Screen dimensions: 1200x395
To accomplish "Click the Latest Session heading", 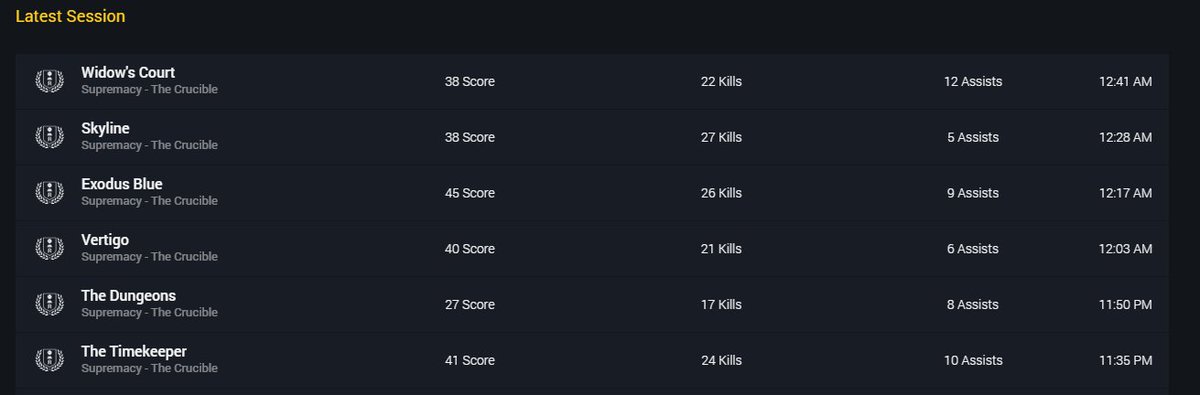I will pos(70,17).
